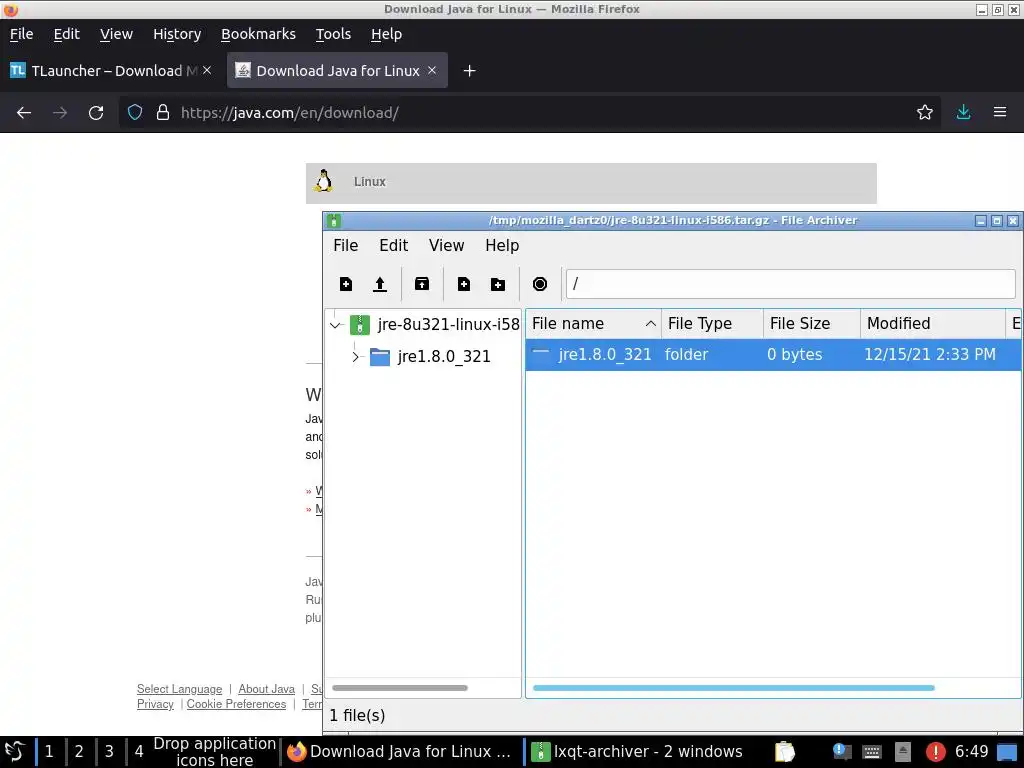1024x768 pixels.
Task: Click tree pane horizontal scrollbar
Action: pyautogui.click(x=400, y=688)
